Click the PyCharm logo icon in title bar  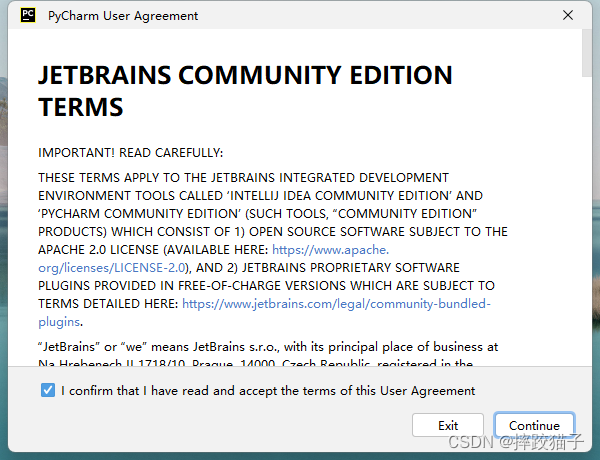point(28,15)
